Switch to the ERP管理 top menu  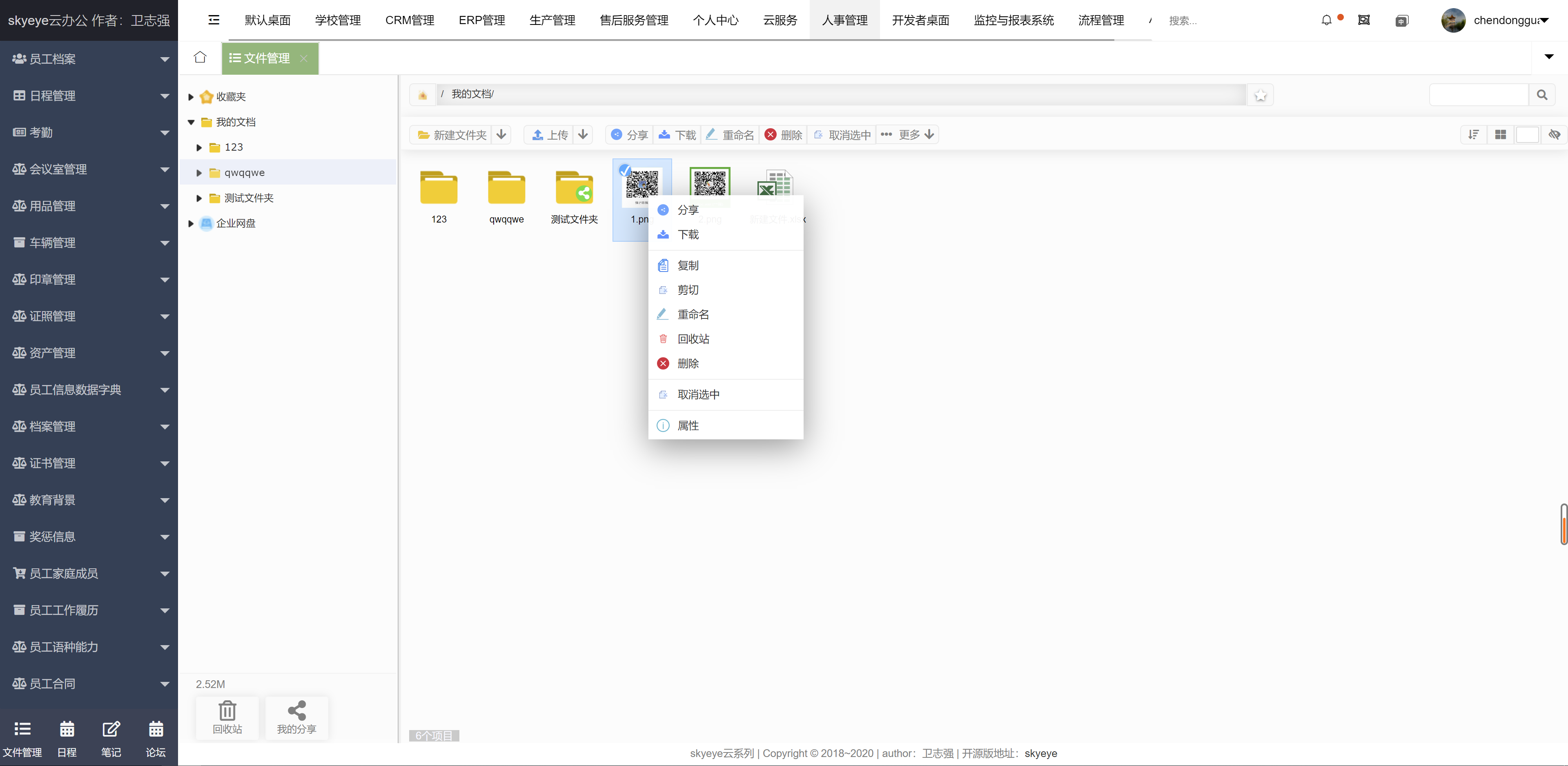[x=482, y=20]
